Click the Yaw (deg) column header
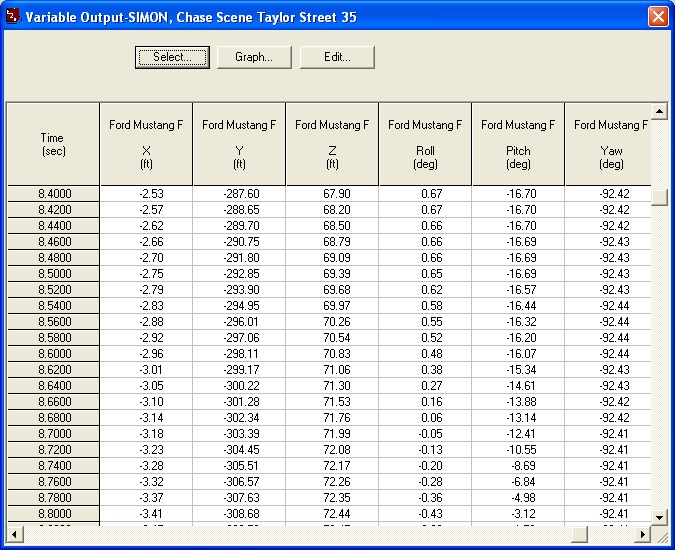This screenshot has width=675, height=550. click(608, 144)
